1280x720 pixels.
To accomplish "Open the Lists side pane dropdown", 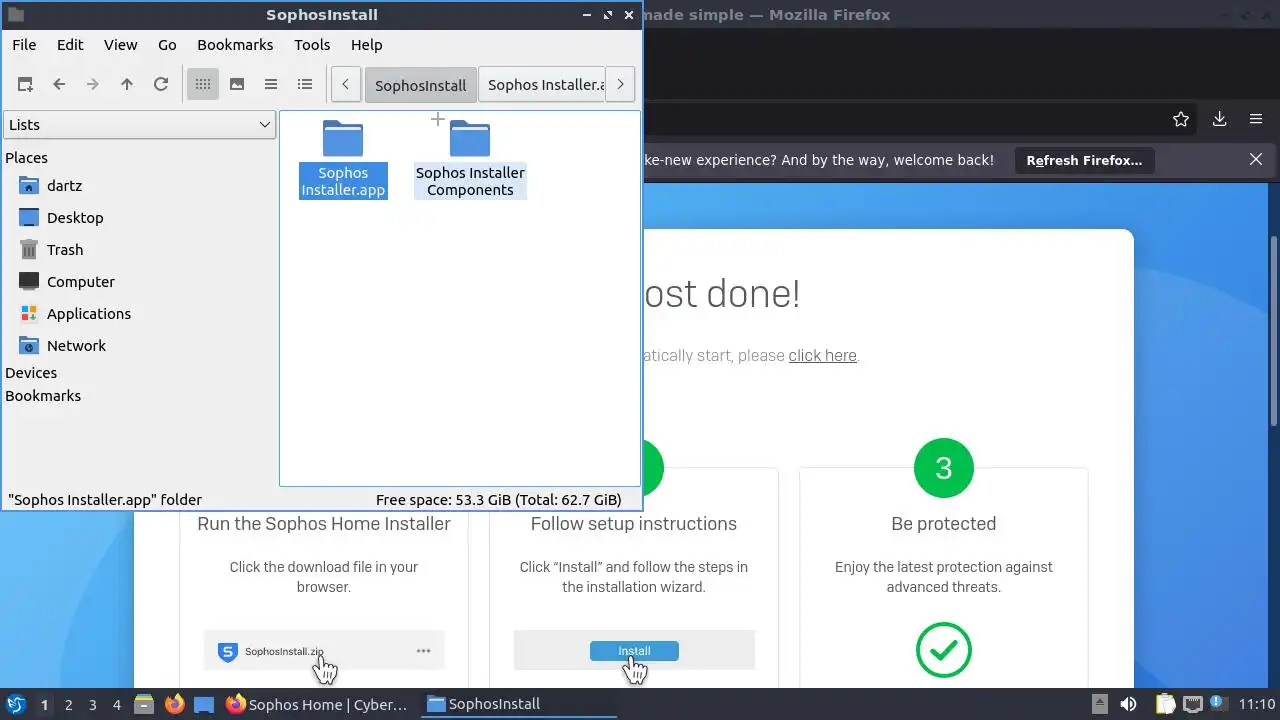I will 139,125.
